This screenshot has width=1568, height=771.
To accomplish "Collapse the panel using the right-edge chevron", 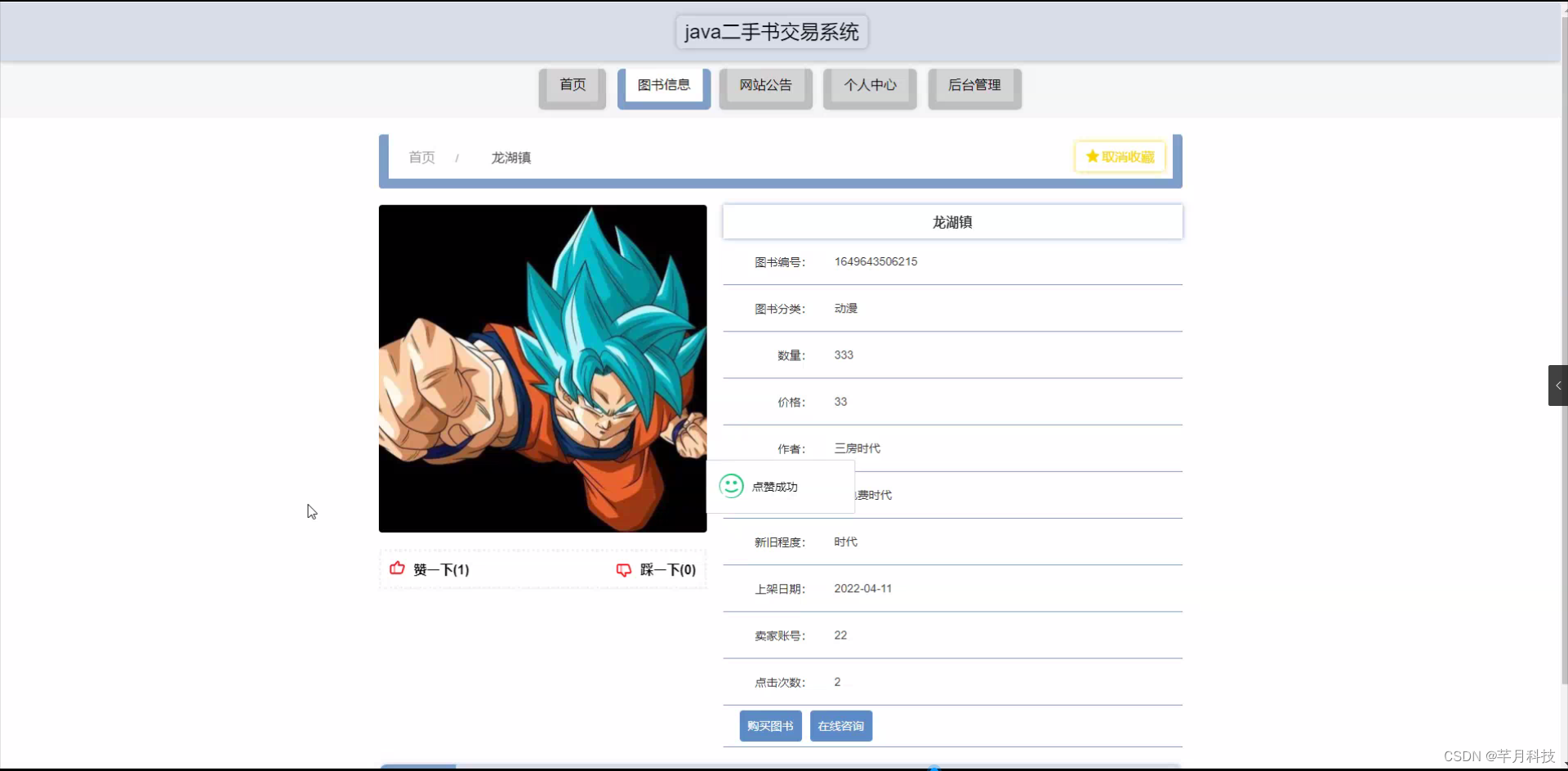I will pos(1557,385).
